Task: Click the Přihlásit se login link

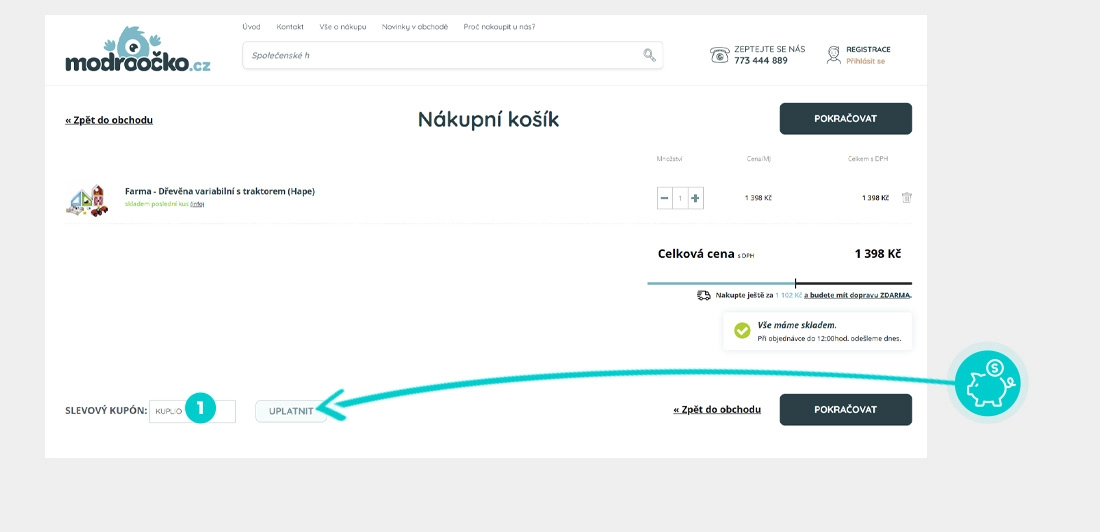Action: 865,61
